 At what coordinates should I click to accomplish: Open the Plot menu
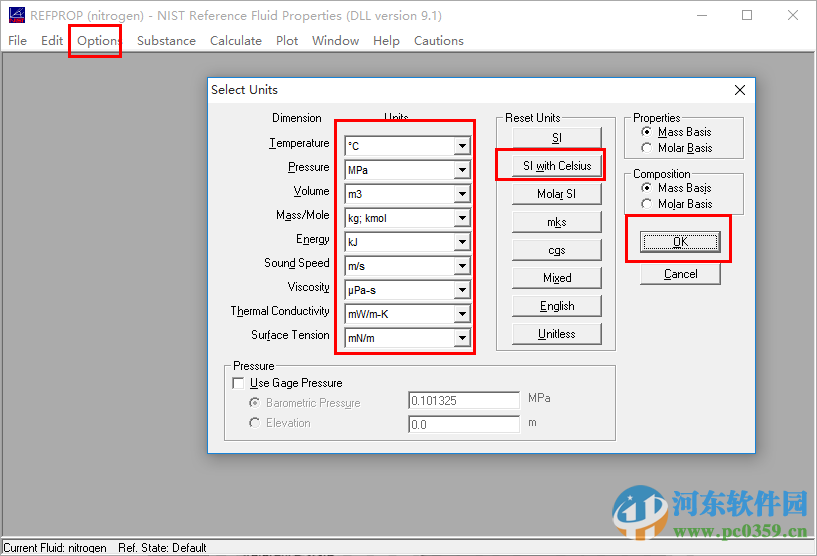tap(287, 41)
